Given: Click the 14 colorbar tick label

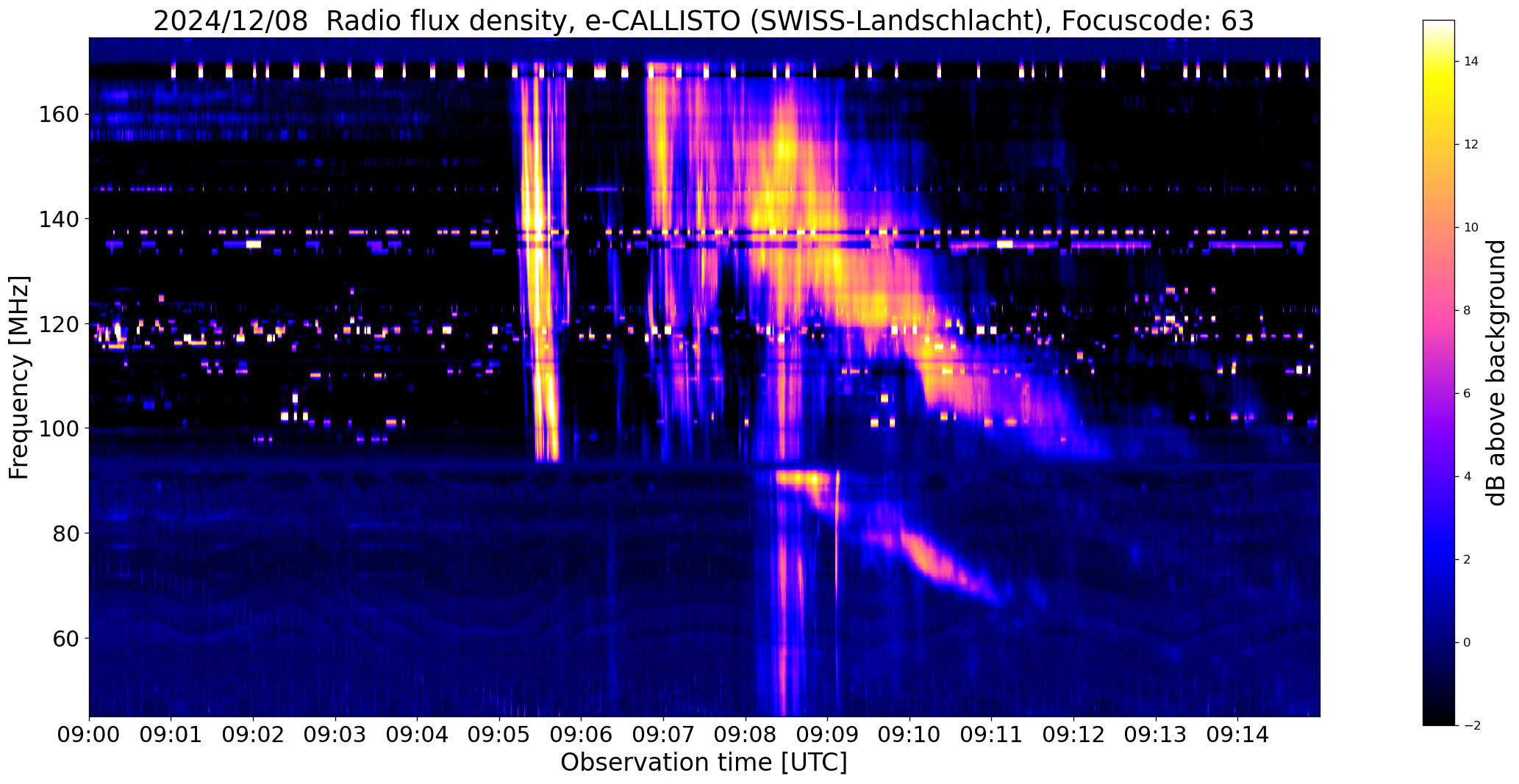Looking at the screenshot, I should (1470, 62).
